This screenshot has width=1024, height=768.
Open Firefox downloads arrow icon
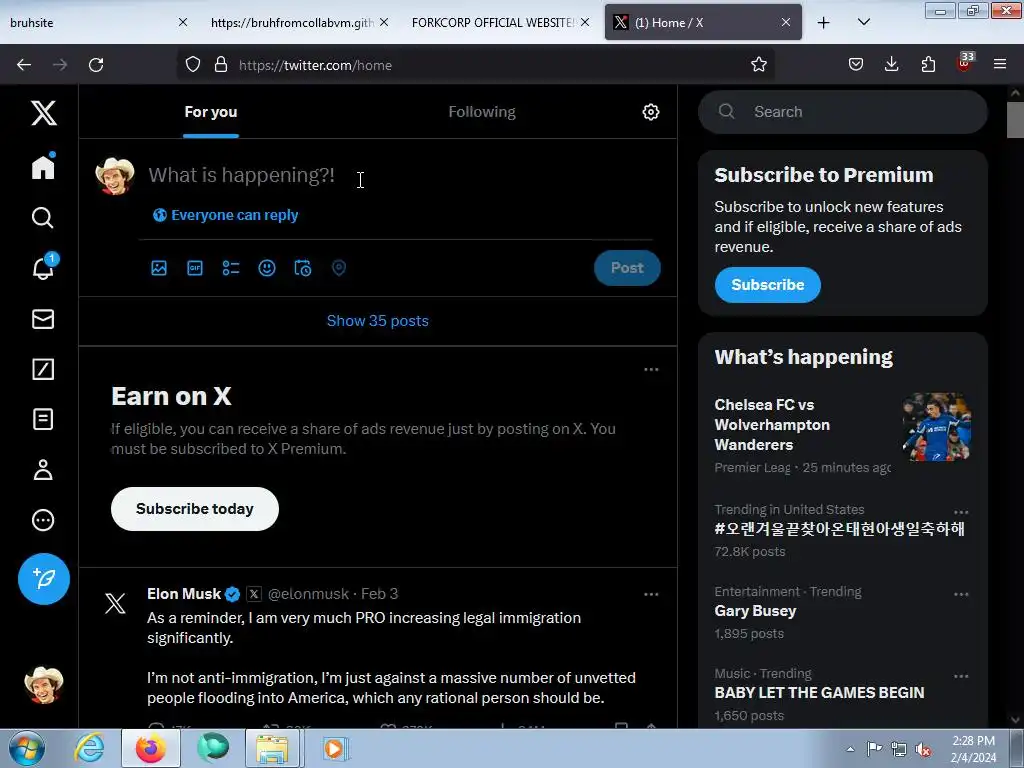click(x=891, y=65)
